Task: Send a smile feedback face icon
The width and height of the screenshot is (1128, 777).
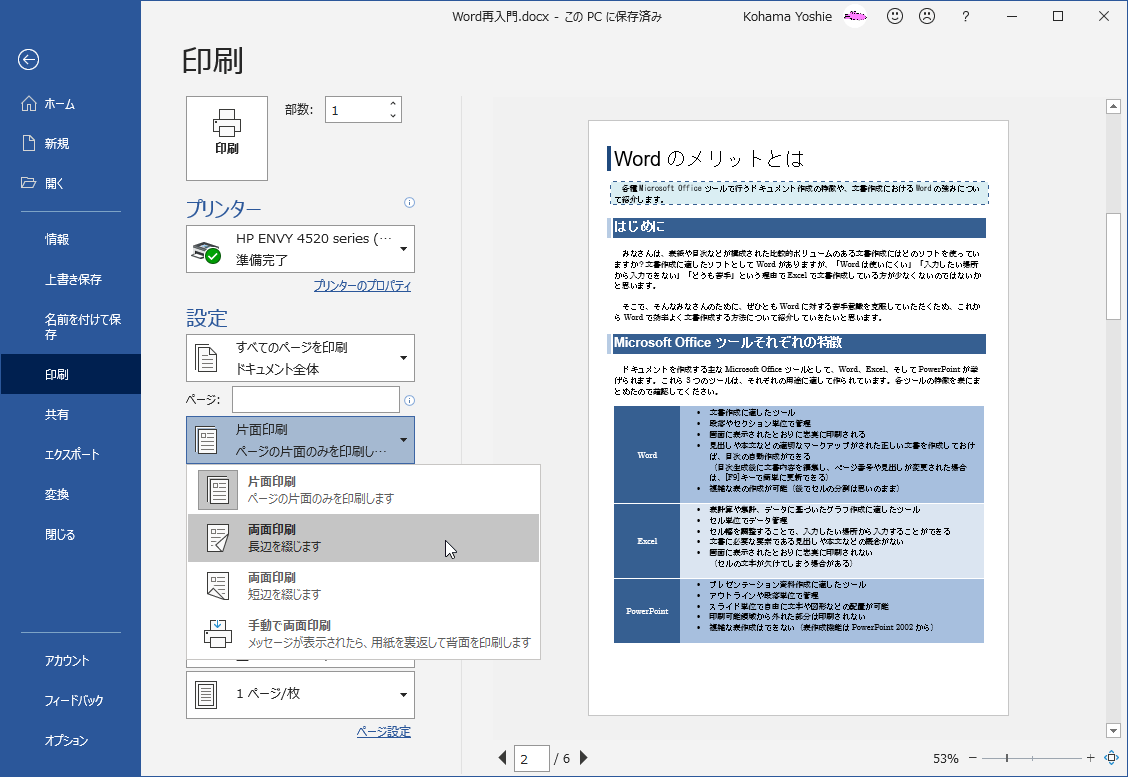Action: [x=894, y=16]
